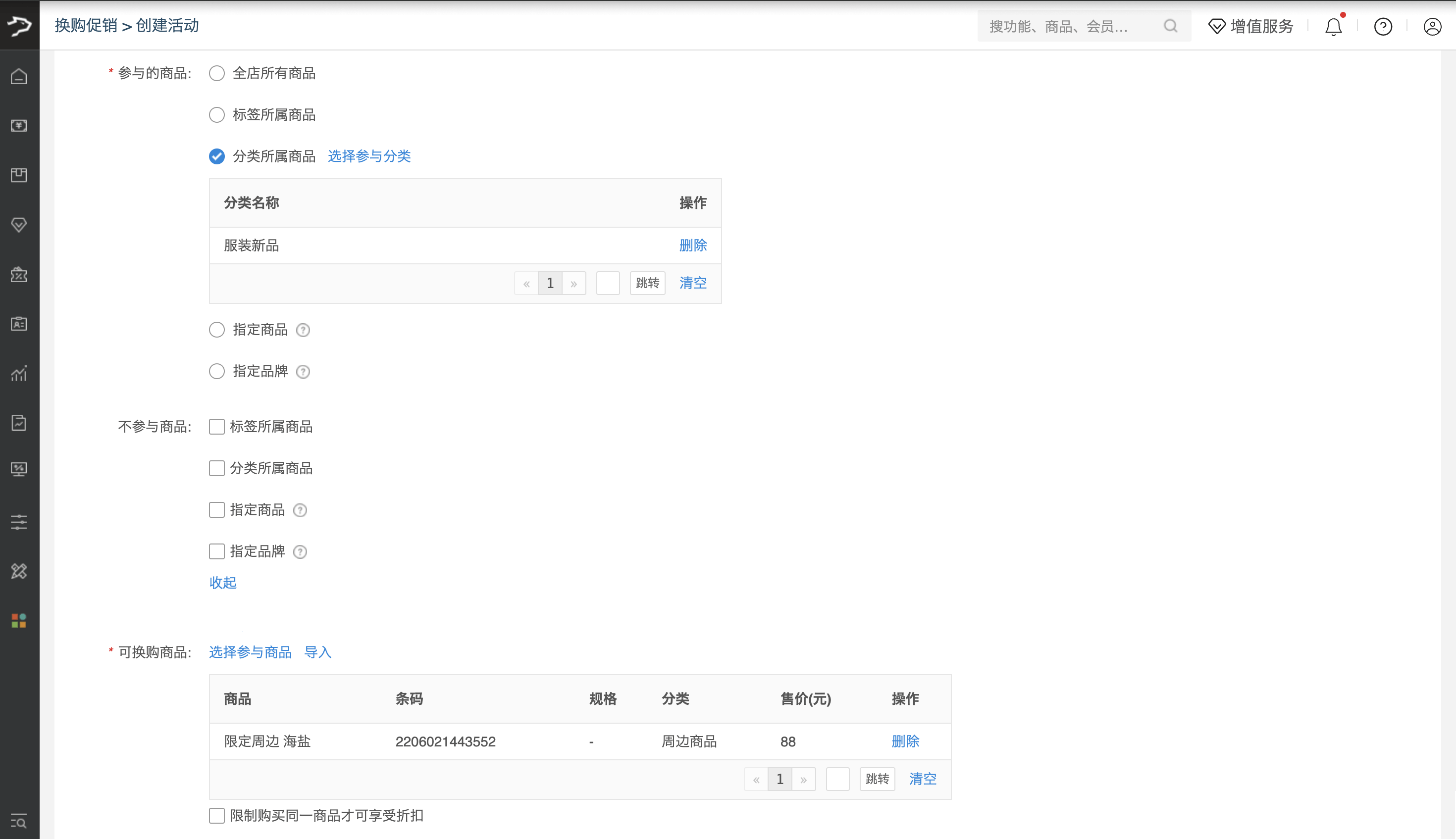Open the product box icon in the sidebar
1456x839 pixels.
point(19,175)
